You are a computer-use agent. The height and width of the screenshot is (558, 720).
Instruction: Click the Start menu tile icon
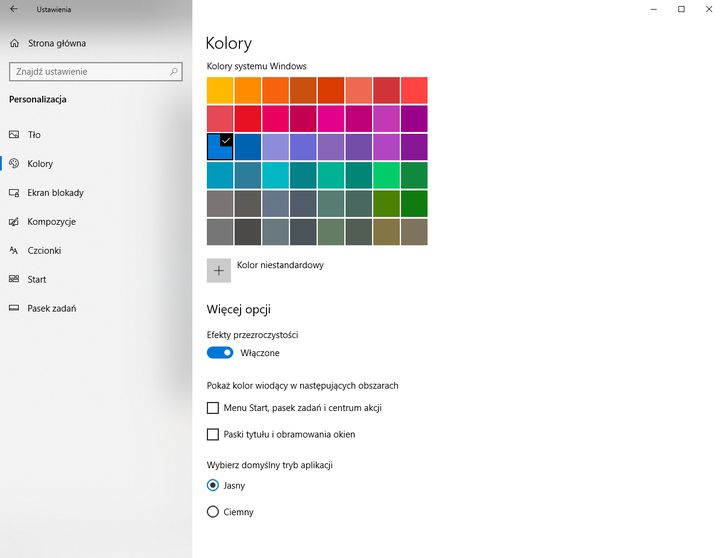[x=14, y=279]
